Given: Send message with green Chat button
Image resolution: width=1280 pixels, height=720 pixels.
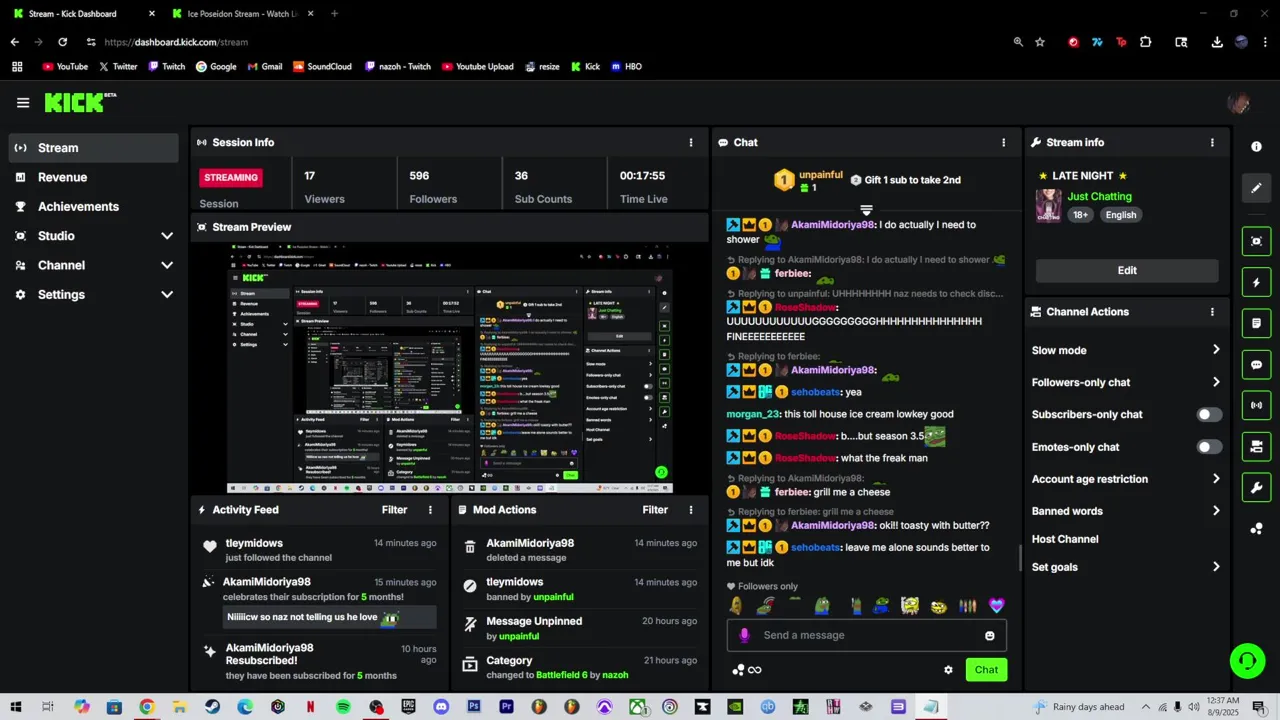Looking at the screenshot, I should click(x=986, y=670).
